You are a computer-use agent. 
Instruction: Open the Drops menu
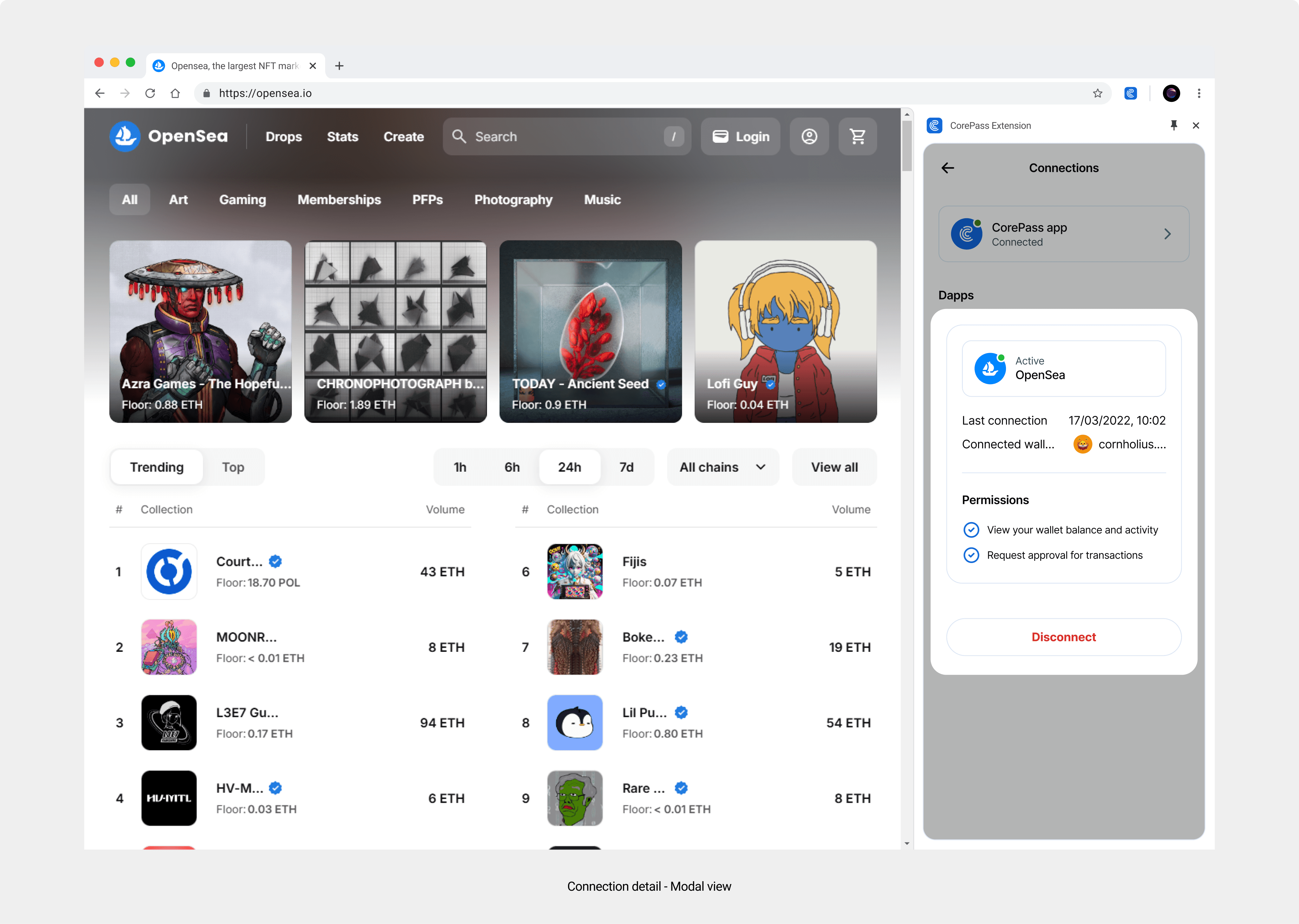point(283,136)
